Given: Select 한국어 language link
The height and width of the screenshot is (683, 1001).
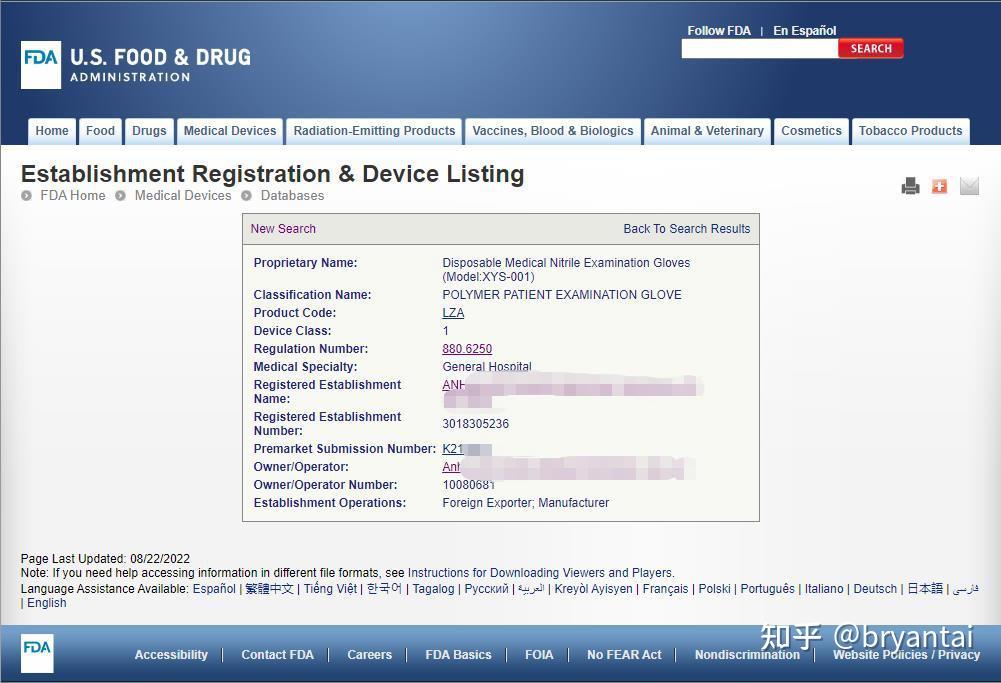Looking at the screenshot, I should (x=384, y=589).
